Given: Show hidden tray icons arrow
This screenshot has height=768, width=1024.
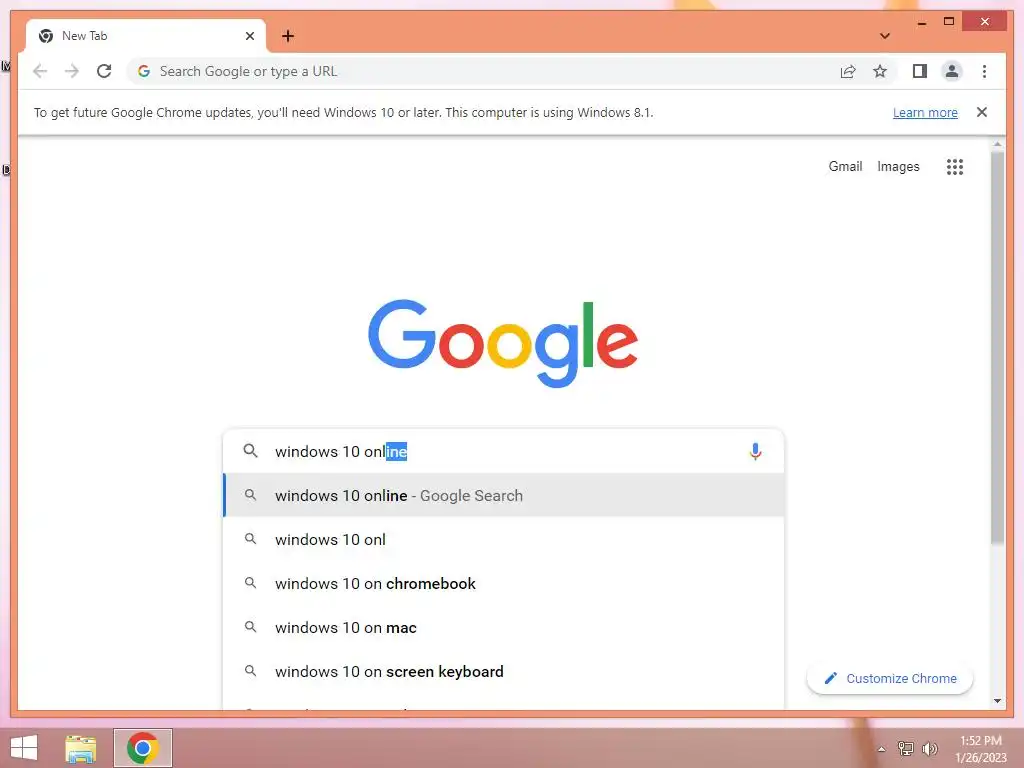Looking at the screenshot, I should click(882, 749).
